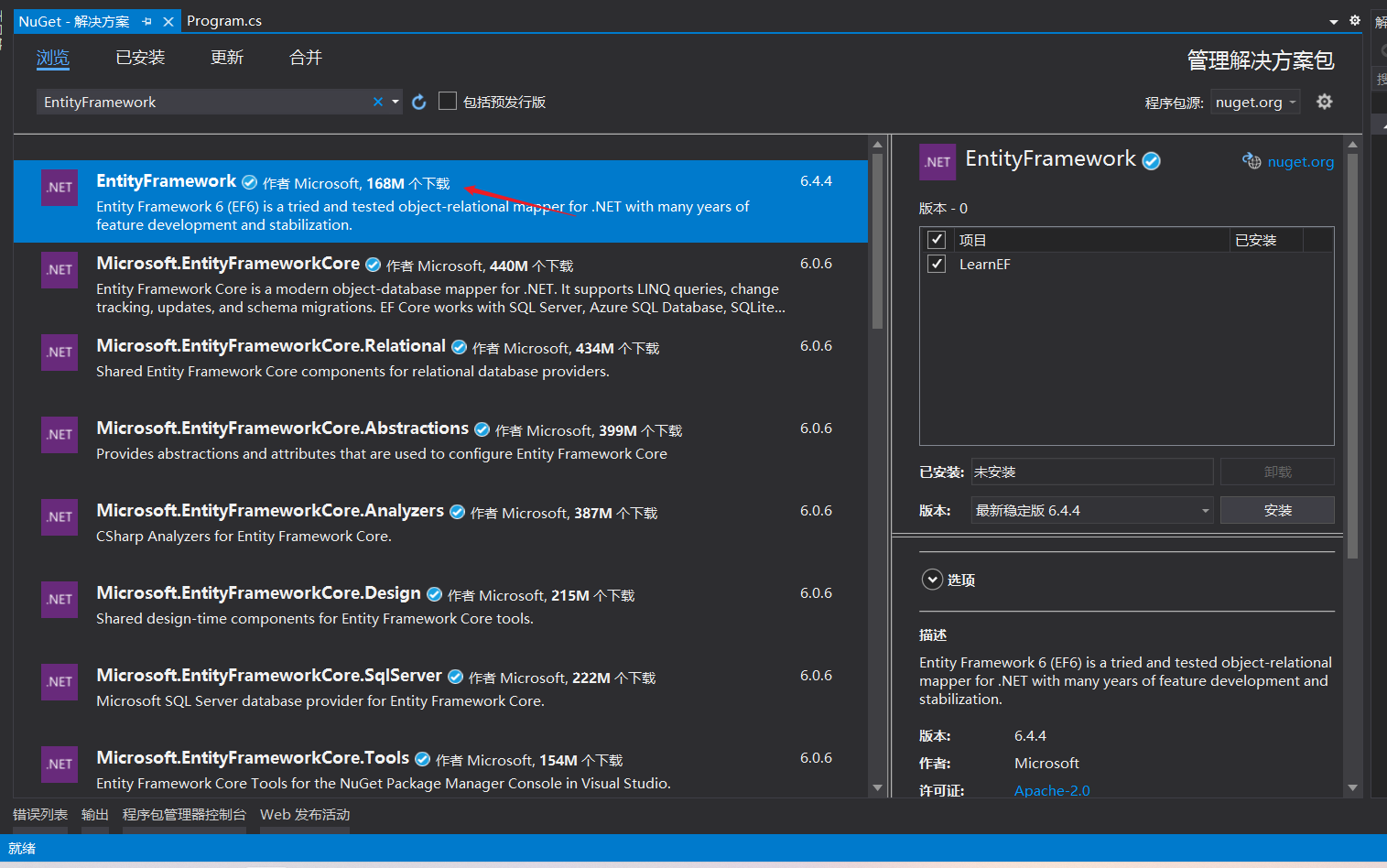The image size is (1387, 868).
Task: Click the EntityFramework package .NET icon
Action: (60, 188)
